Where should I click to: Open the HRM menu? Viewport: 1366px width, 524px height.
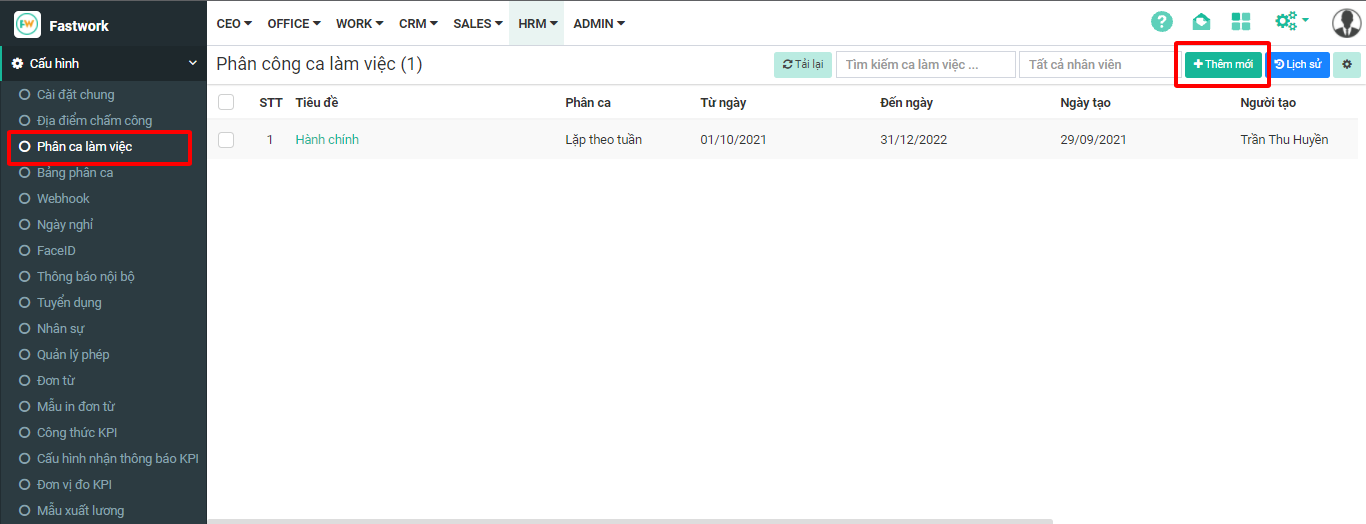537,23
